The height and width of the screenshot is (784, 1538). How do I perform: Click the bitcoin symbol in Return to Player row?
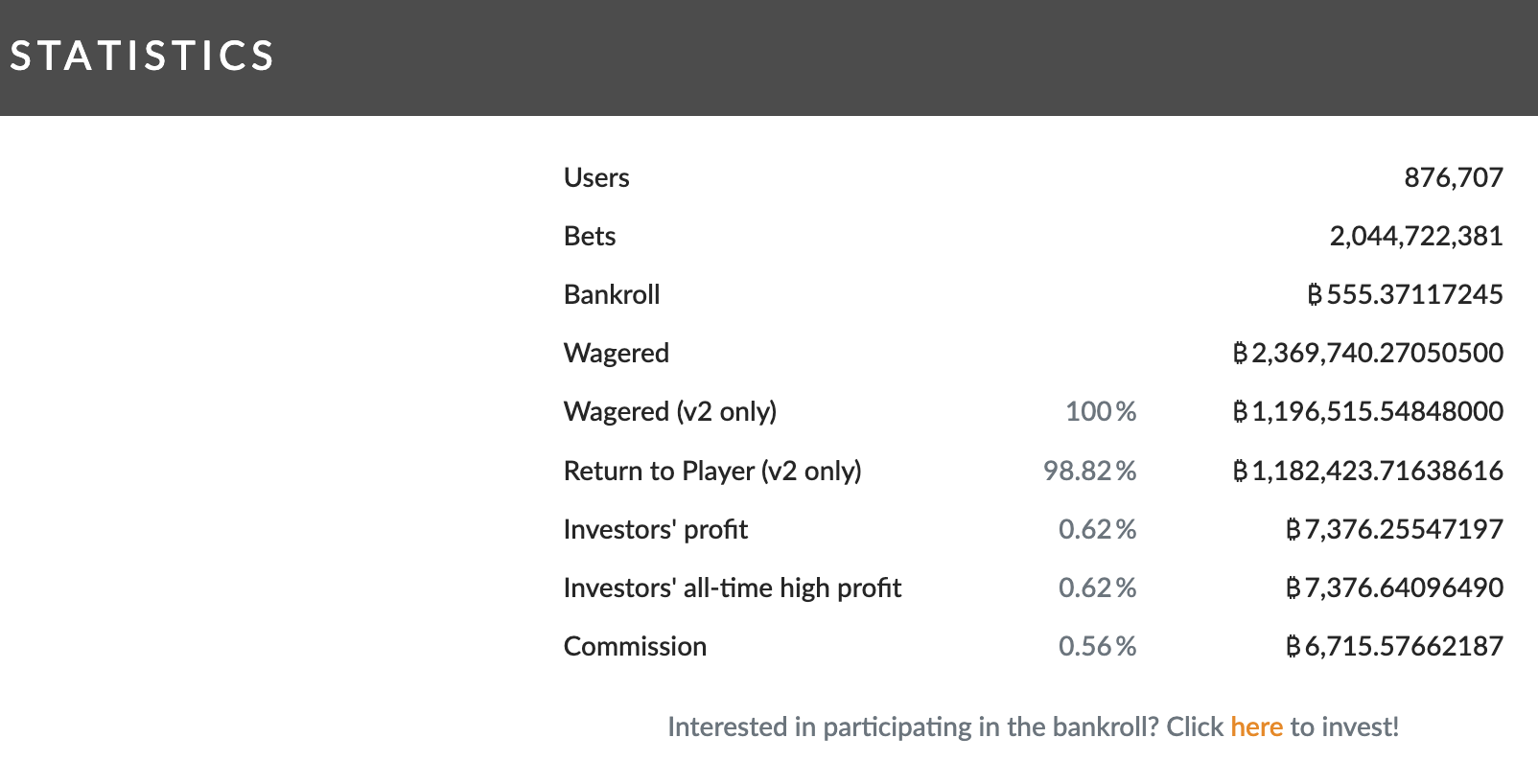pyautogui.click(x=1240, y=471)
